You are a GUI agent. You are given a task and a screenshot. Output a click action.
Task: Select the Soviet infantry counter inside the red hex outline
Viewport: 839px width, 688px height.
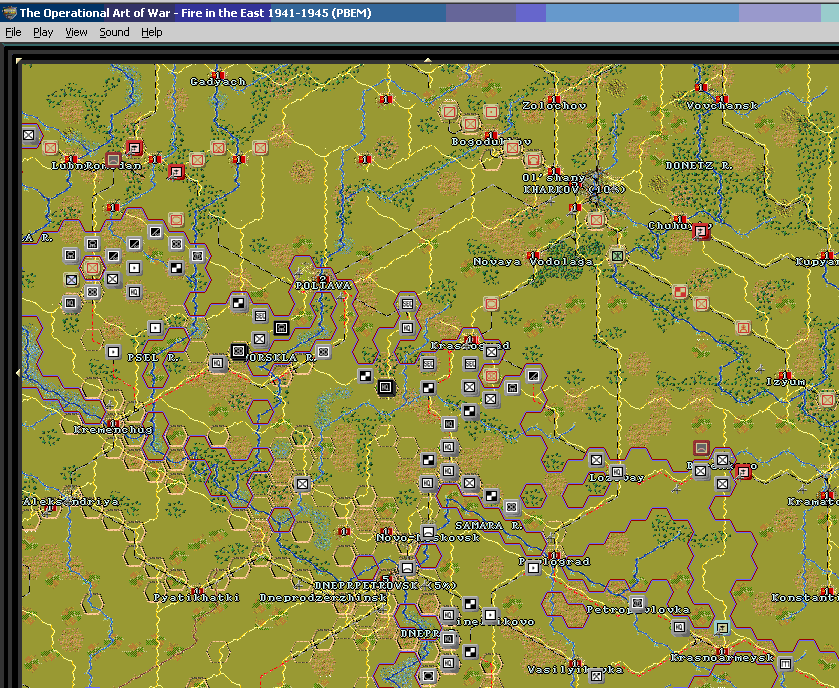[x=92, y=267]
